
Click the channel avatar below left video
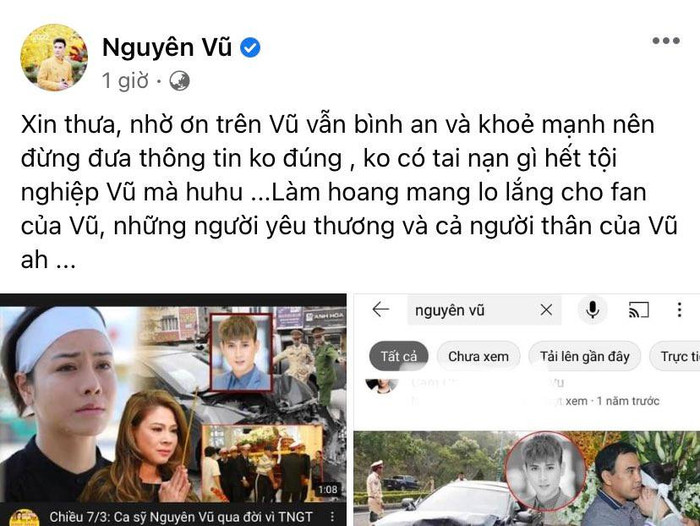point(24,517)
